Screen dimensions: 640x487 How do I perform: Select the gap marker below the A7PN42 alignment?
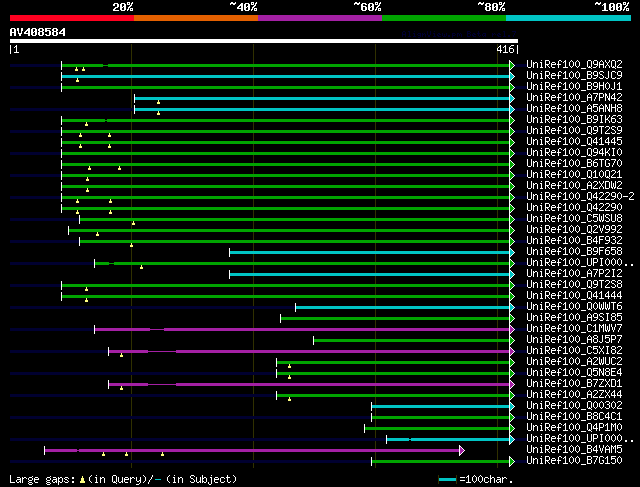(x=158, y=102)
